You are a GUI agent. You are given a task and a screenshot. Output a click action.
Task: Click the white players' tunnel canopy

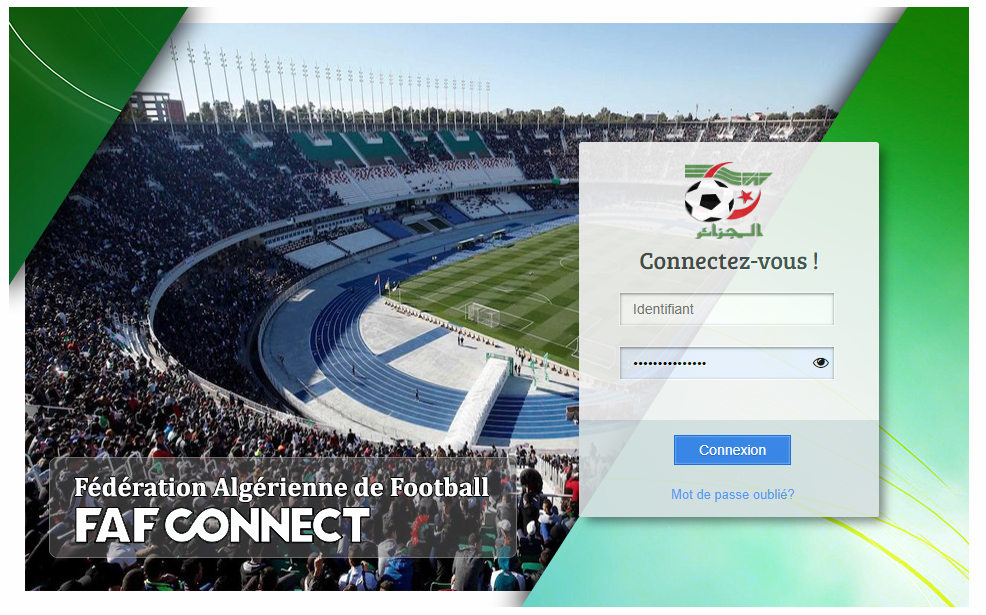coord(479,402)
